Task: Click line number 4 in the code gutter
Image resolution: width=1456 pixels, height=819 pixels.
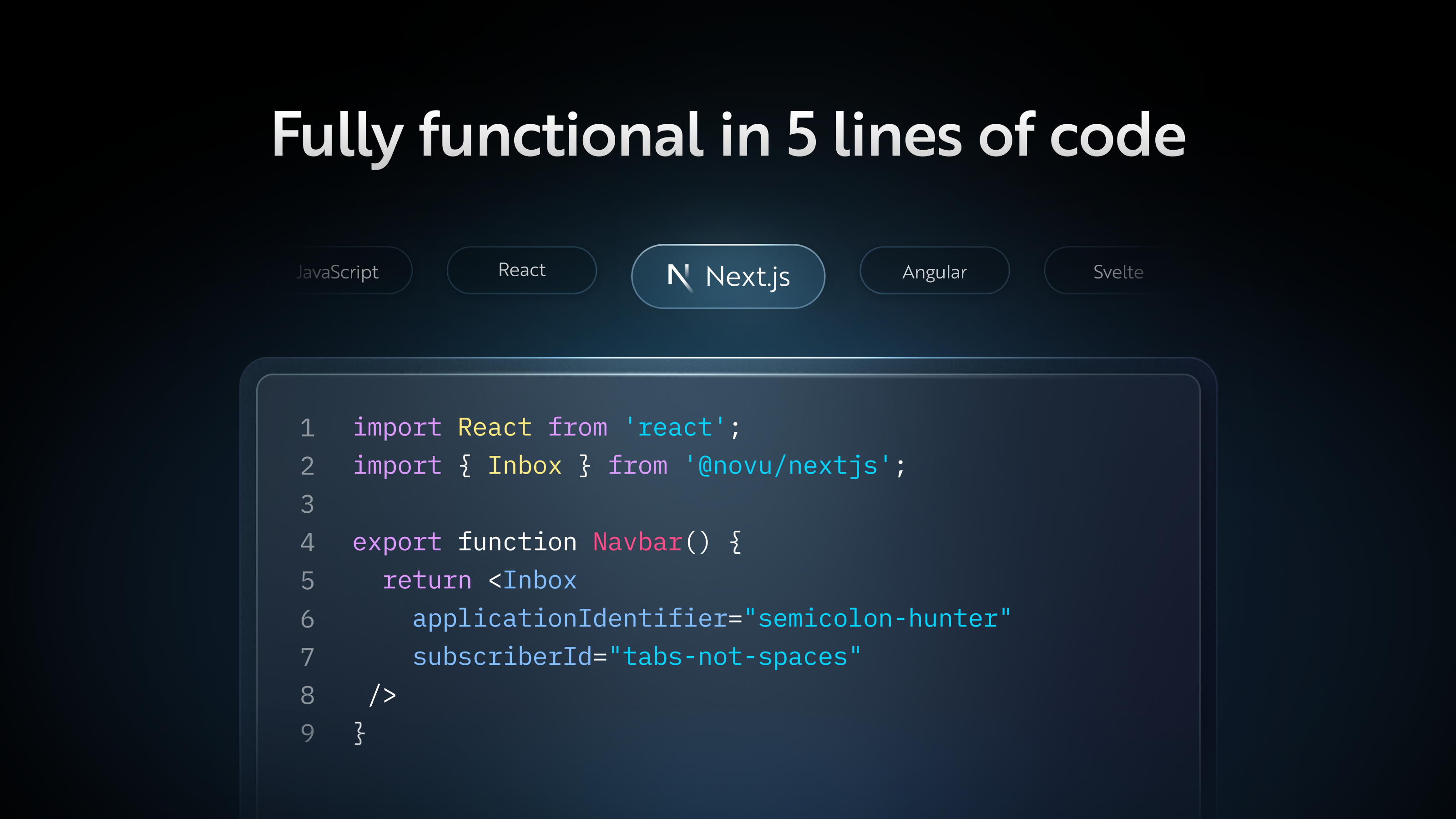Action: (x=307, y=542)
